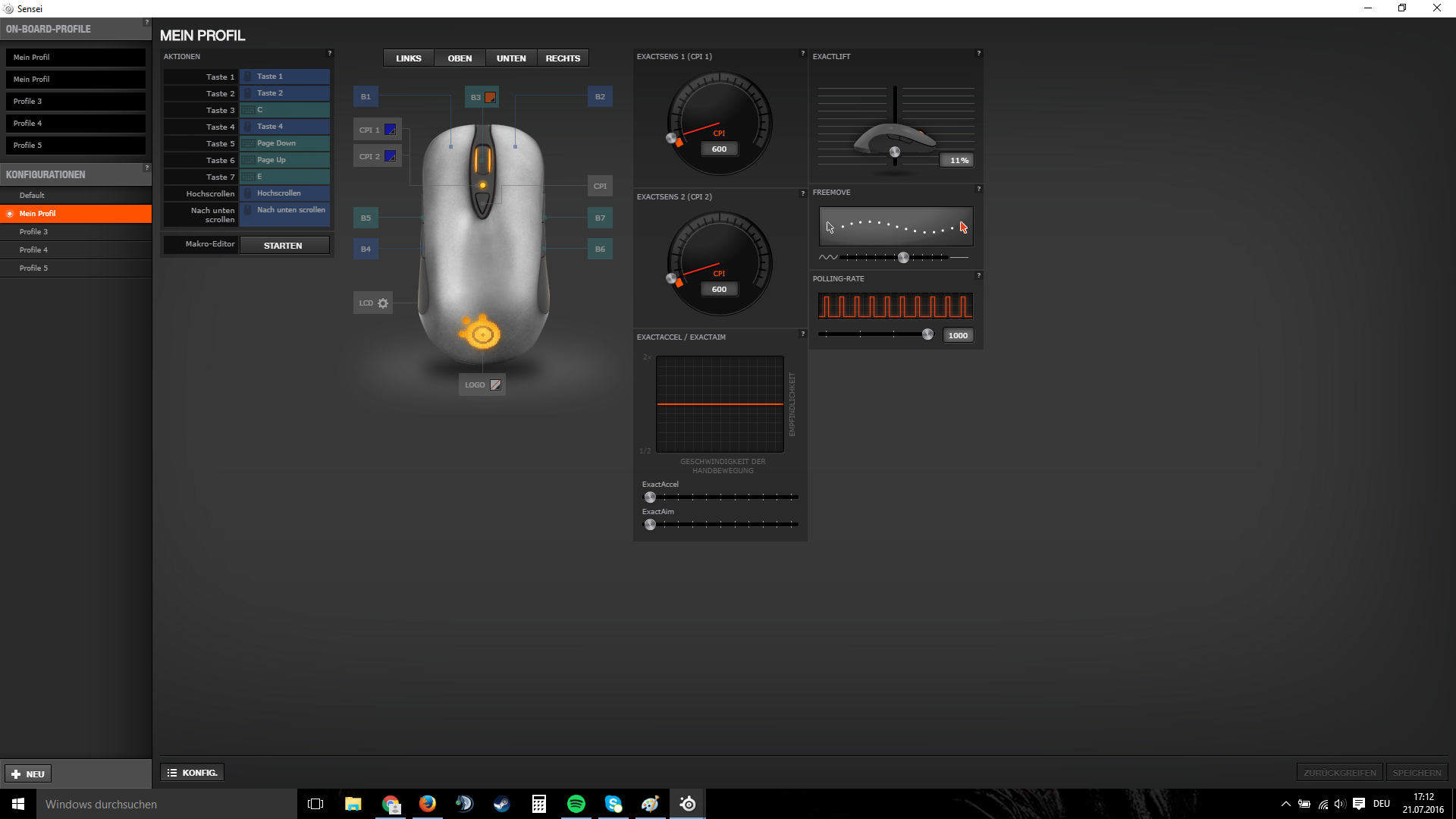
Task: Select the Default configuration
Action: (76, 196)
